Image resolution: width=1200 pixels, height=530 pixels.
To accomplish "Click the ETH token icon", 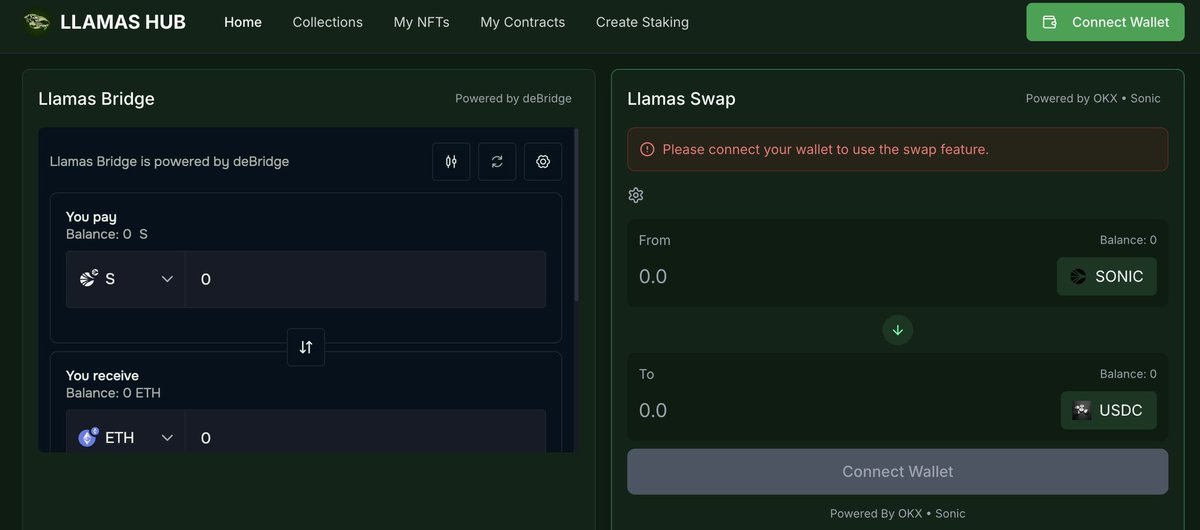I will pyautogui.click(x=88, y=437).
